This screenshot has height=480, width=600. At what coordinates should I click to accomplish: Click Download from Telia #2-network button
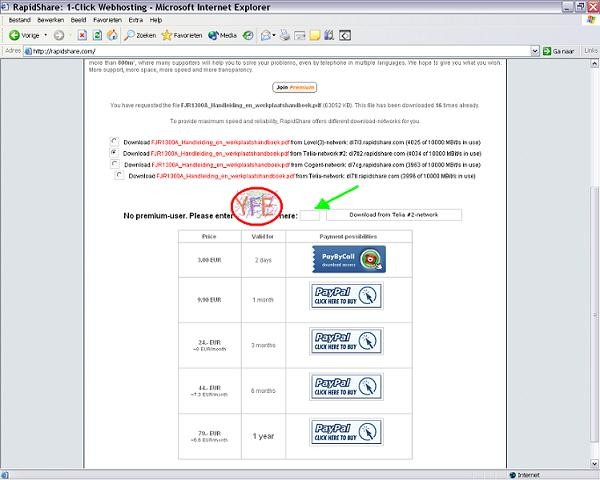click(394, 215)
